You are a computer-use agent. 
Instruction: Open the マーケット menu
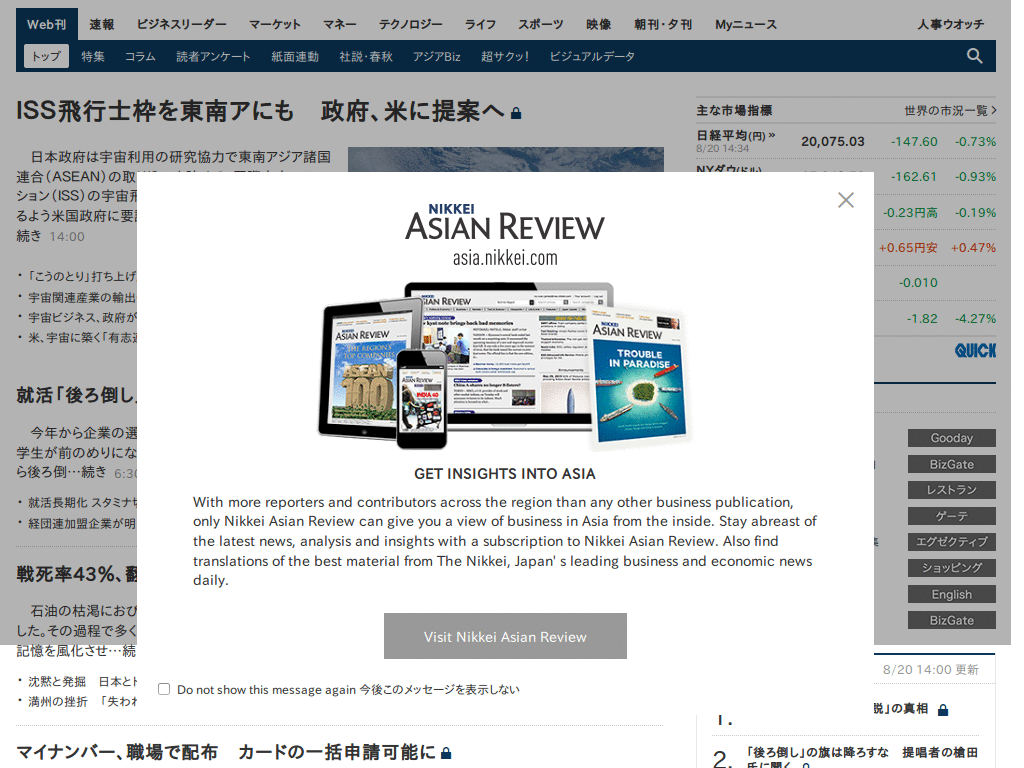275,24
